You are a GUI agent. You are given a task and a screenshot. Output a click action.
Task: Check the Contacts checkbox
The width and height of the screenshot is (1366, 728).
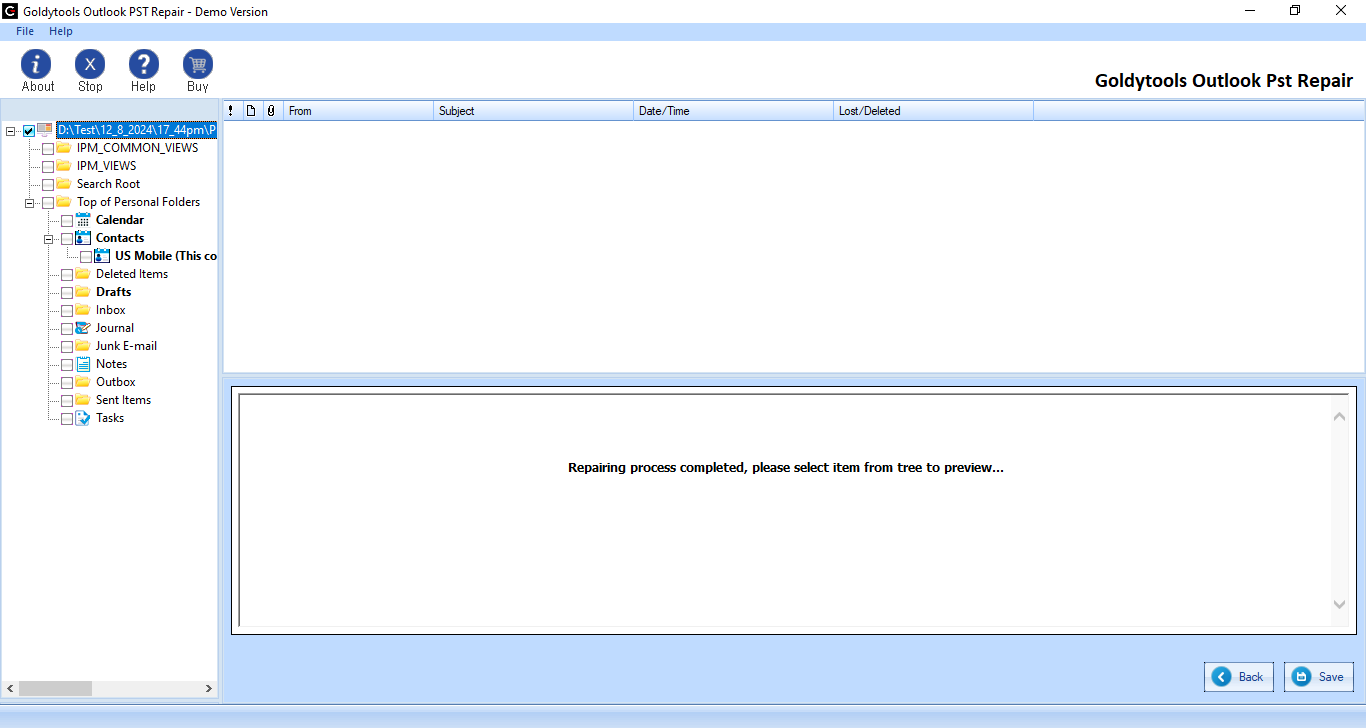click(67, 239)
